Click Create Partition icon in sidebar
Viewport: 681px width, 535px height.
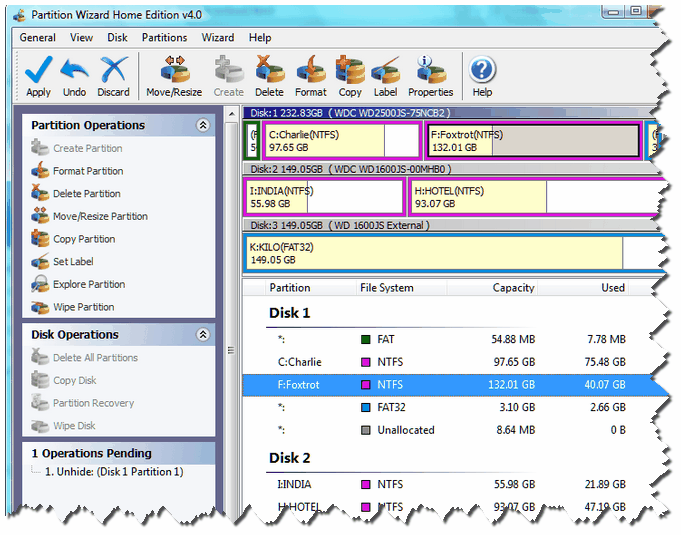tap(40, 148)
